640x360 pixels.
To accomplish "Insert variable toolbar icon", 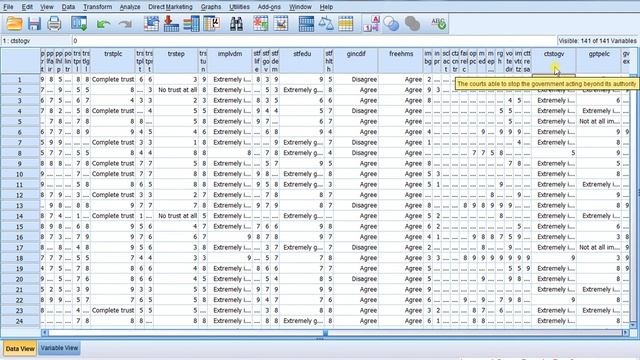I will (x=281, y=24).
